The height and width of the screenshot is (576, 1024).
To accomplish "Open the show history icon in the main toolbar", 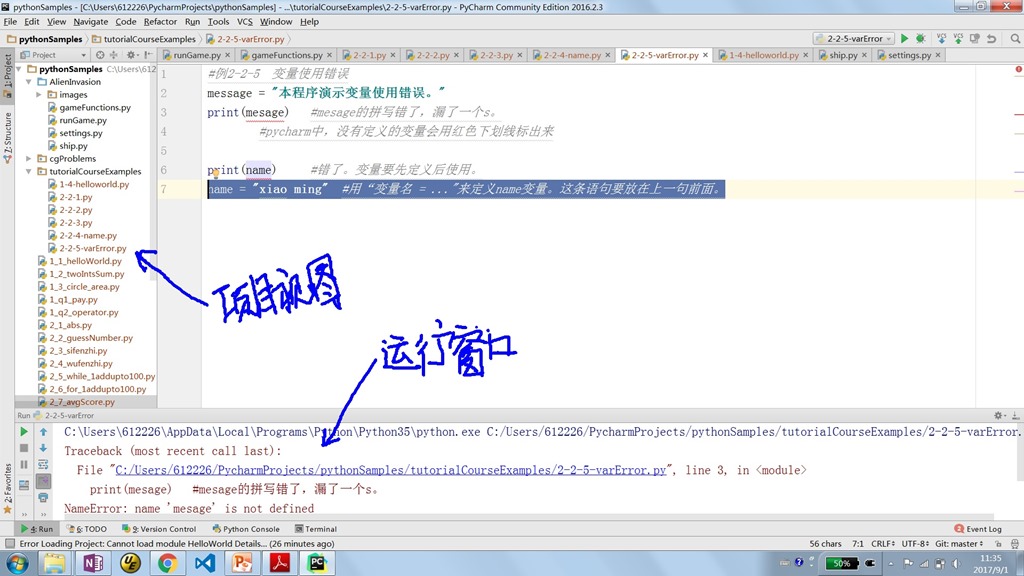I will click(x=974, y=39).
